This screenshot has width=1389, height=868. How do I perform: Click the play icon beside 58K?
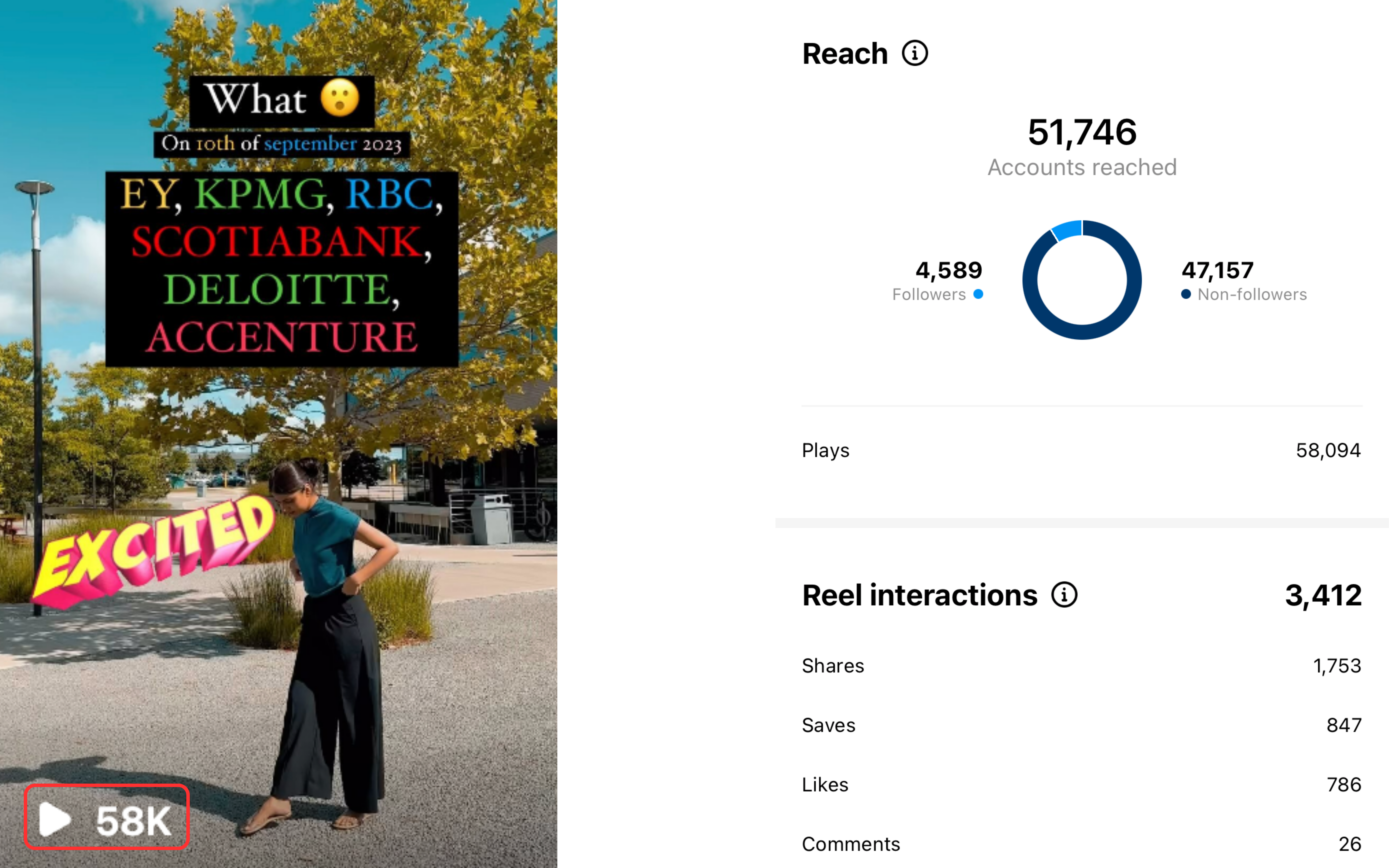point(54,819)
